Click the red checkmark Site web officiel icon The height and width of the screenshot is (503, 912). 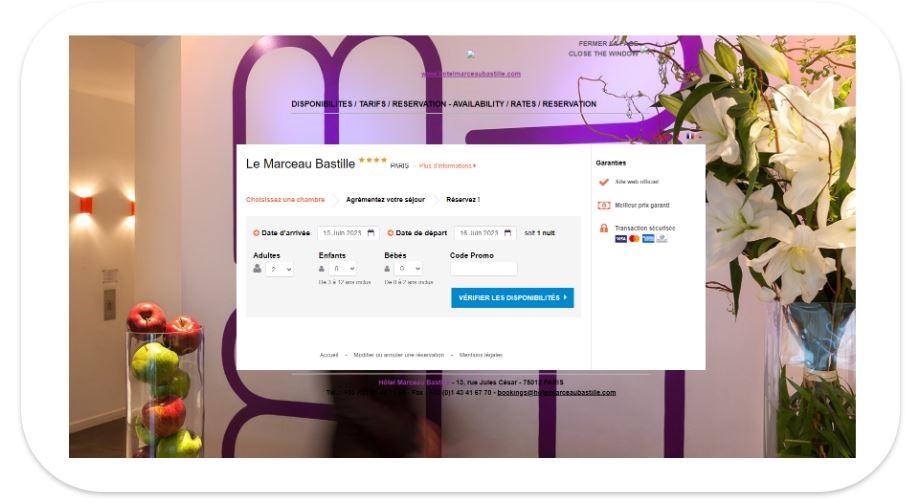(x=604, y=182)
